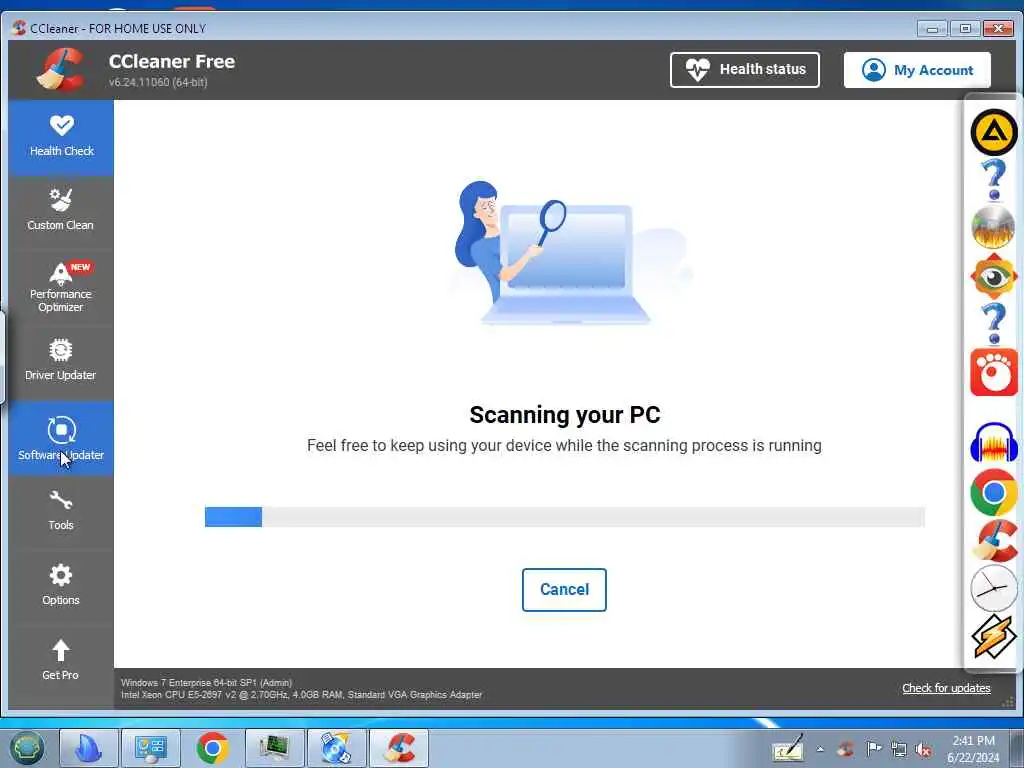Launch AIMP from the side dock
The width and height of the screenshot is (1024, 768).
point(993,133)
